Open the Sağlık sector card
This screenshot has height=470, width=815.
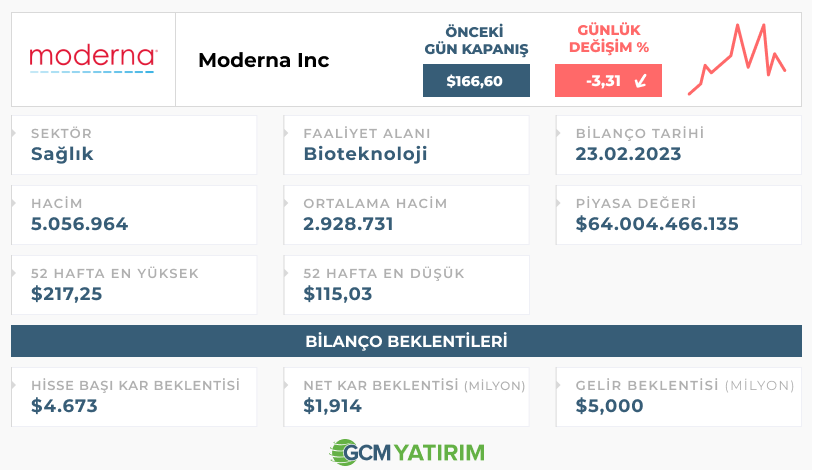pyautogui.click(x=134, y=145)
